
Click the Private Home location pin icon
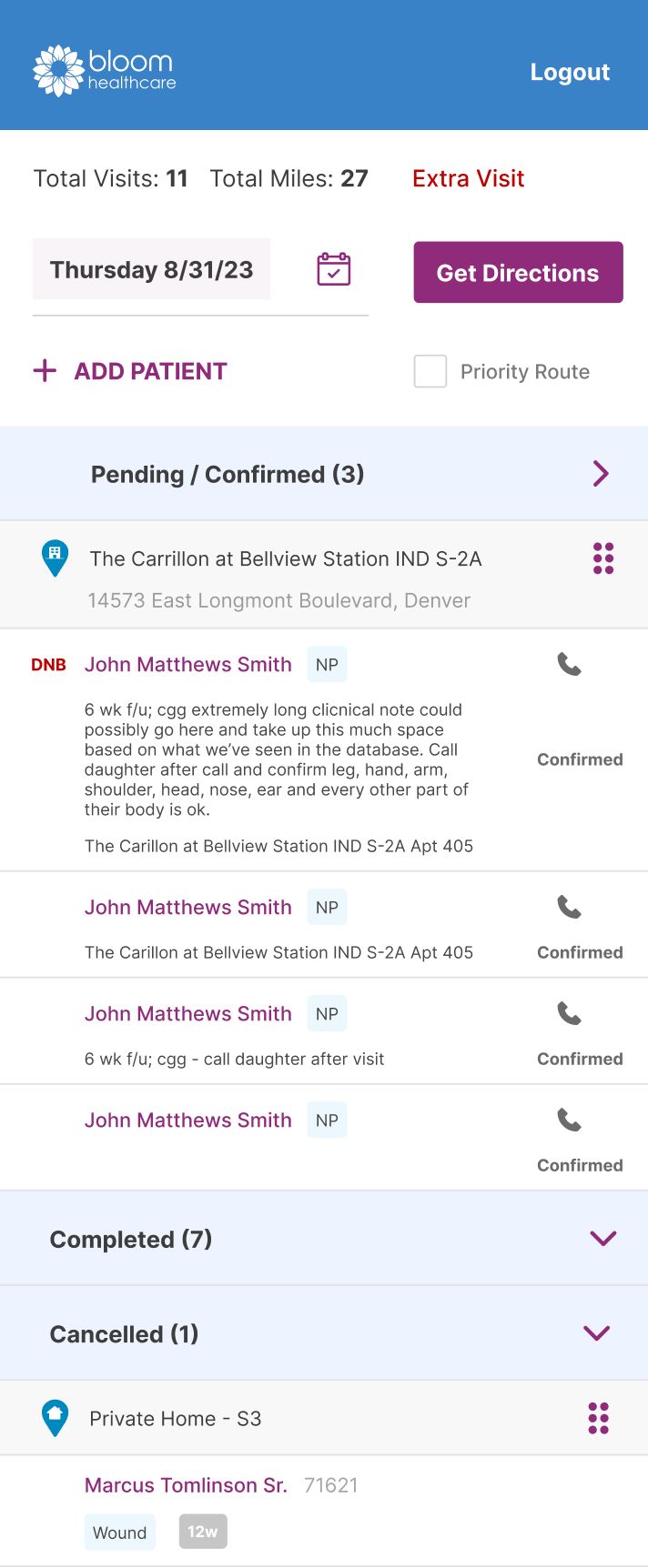coord(56,1417)
